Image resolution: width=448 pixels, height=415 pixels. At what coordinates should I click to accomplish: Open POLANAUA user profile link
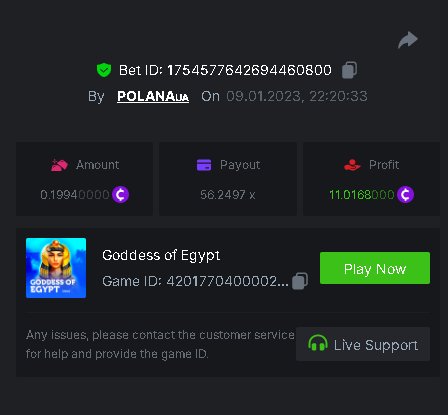coord(153,96)
